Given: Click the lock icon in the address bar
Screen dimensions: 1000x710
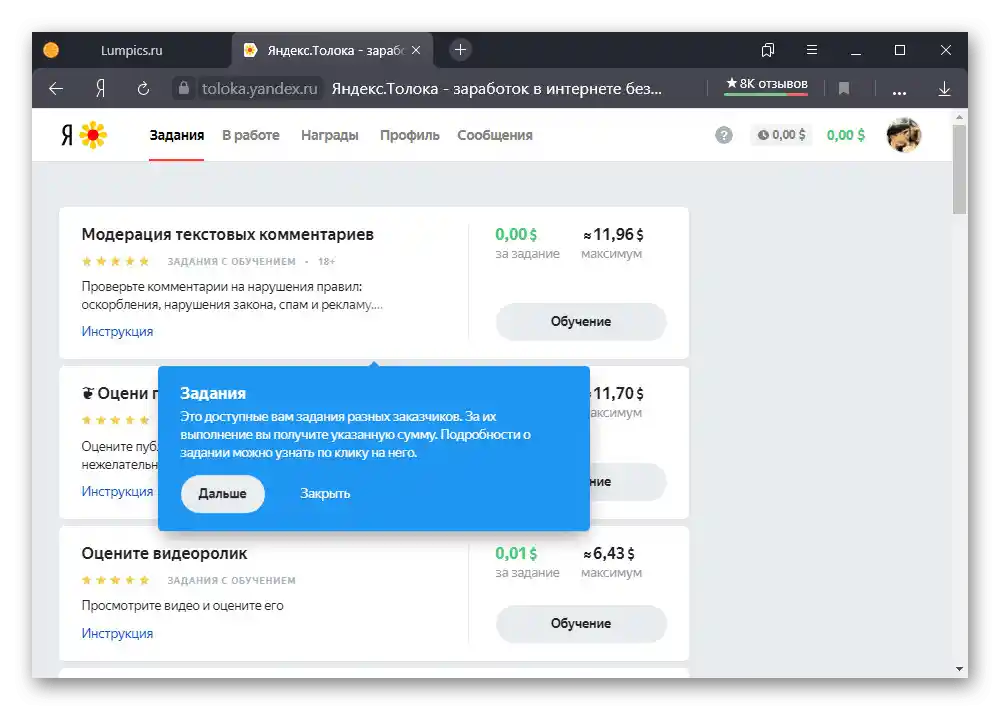Looking at the screenshot, I should (184, 88).
